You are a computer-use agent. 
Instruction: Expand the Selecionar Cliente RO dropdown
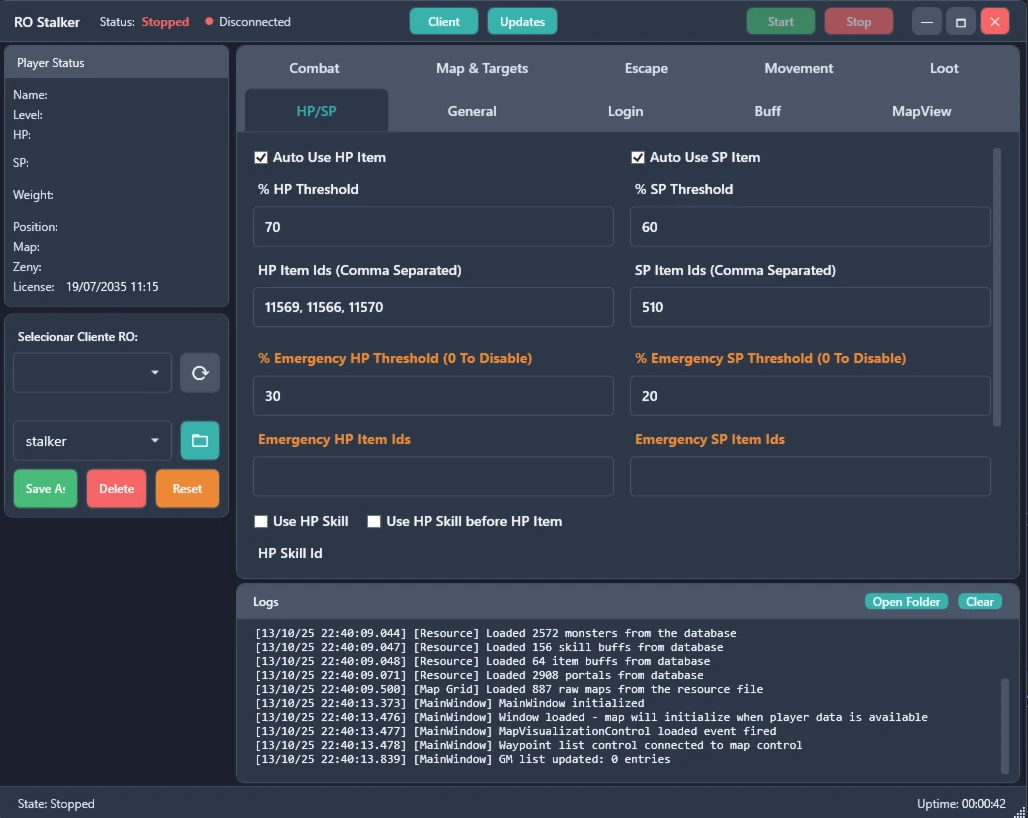pos(92,373)
